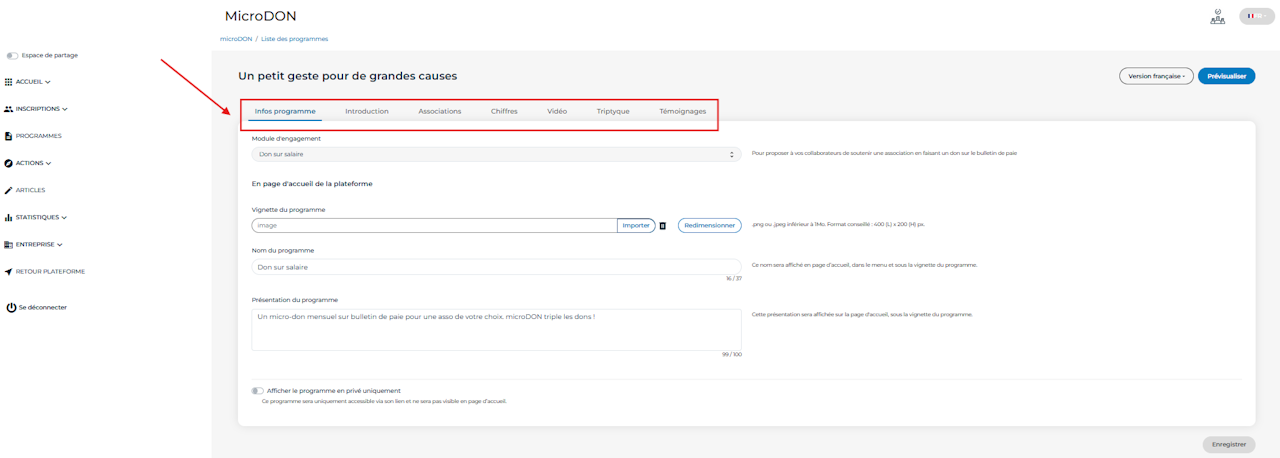Switch to the Infos programme tab
1280x458 pixels.
pyautogui.click(x=285, y=111)
